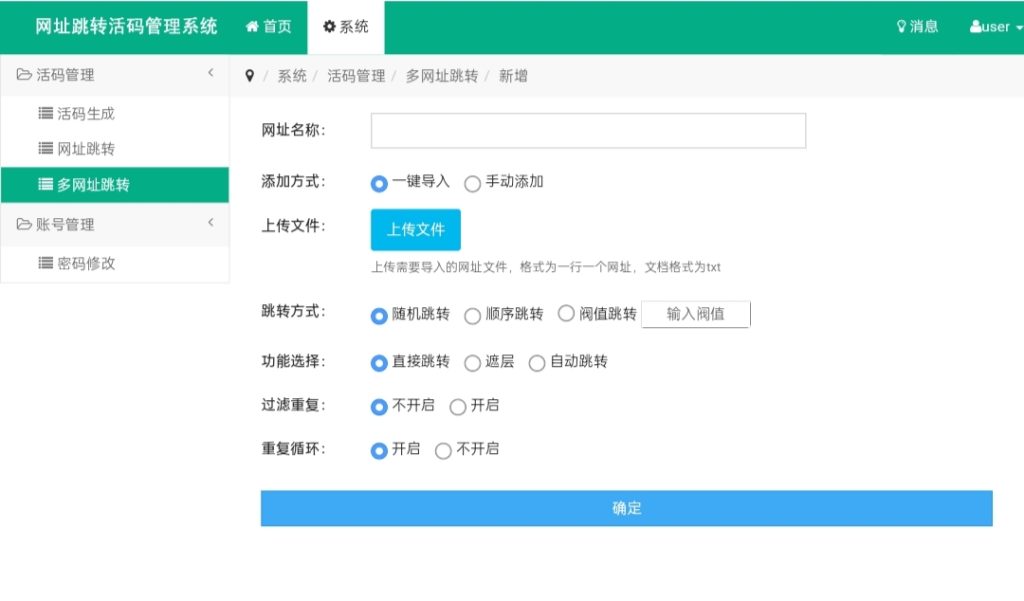Screen dimensions: 1024x601
Task: Enable the 遮层 function option
Action: click(x=473, y=363)
